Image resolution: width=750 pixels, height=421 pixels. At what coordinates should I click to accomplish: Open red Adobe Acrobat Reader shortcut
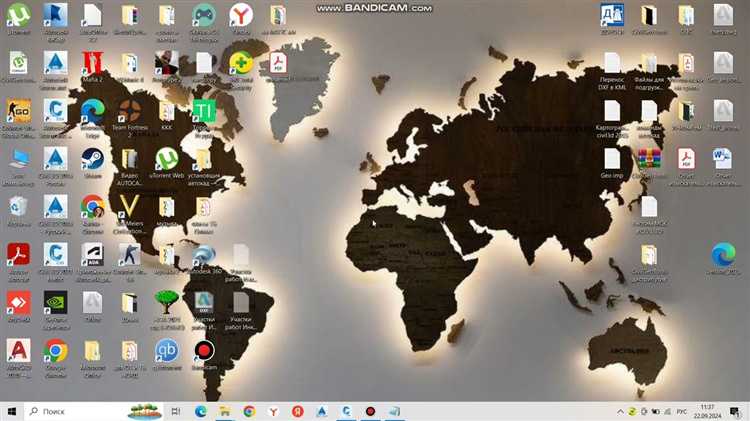(x=19, y=262)
